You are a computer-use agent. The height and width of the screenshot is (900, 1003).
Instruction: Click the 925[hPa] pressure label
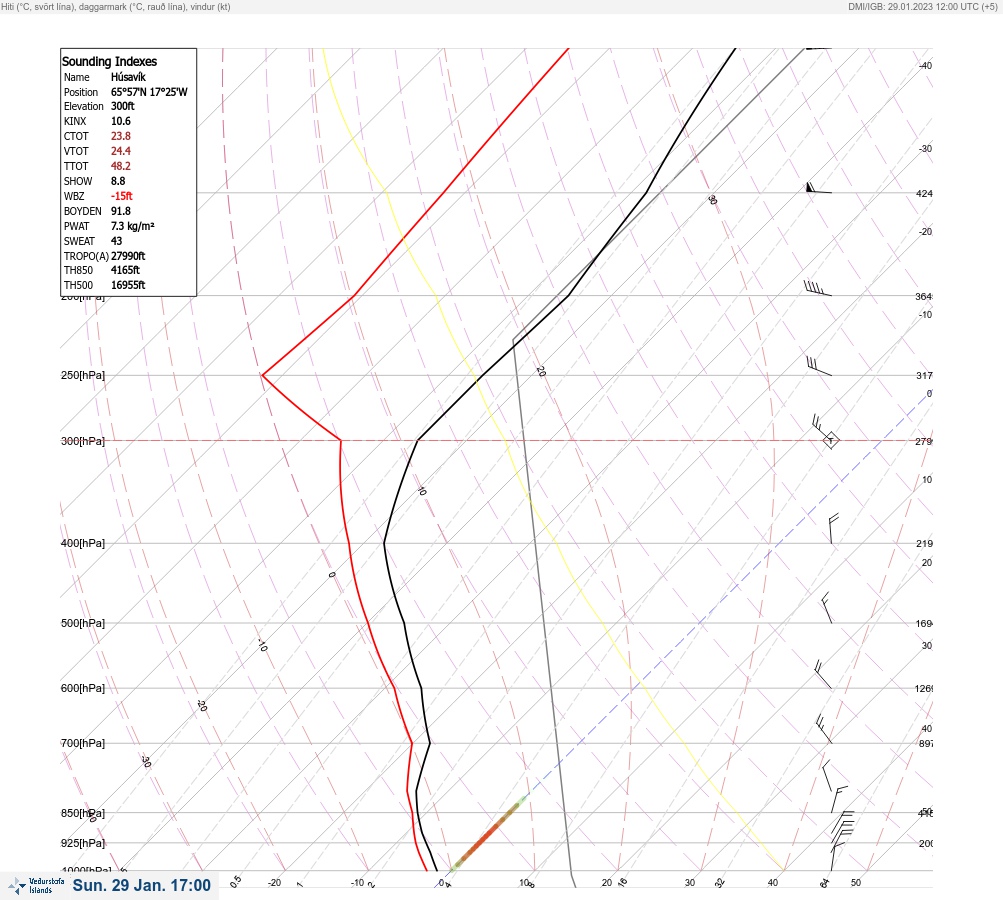tap(83, 843)
